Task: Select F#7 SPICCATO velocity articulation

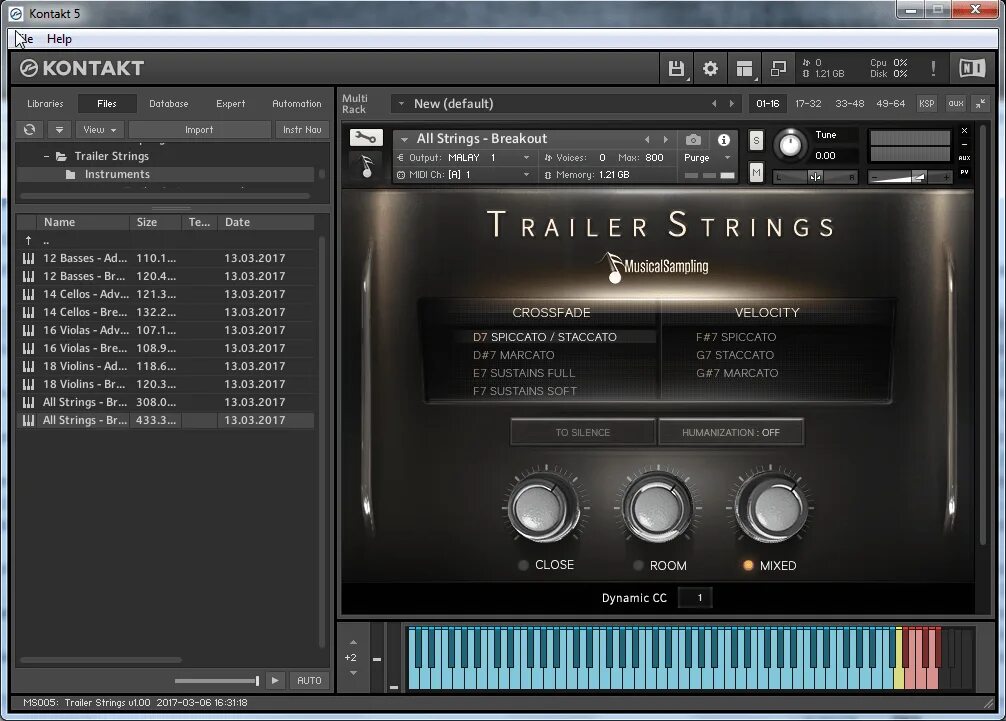Action: pyautogui.click(x=736, y=337)
